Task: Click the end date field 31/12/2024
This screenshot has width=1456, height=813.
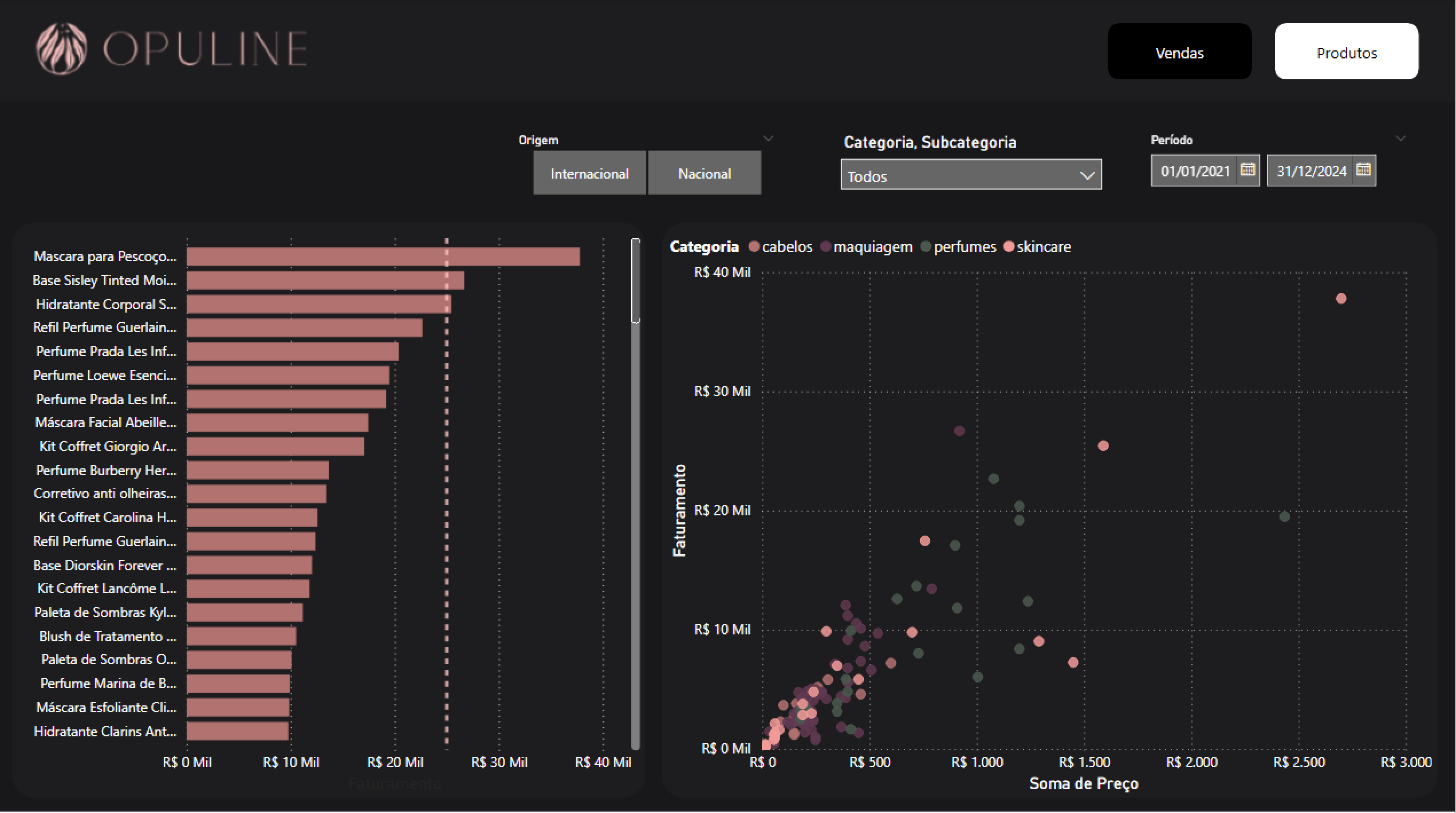Action: coord(1311,171)
